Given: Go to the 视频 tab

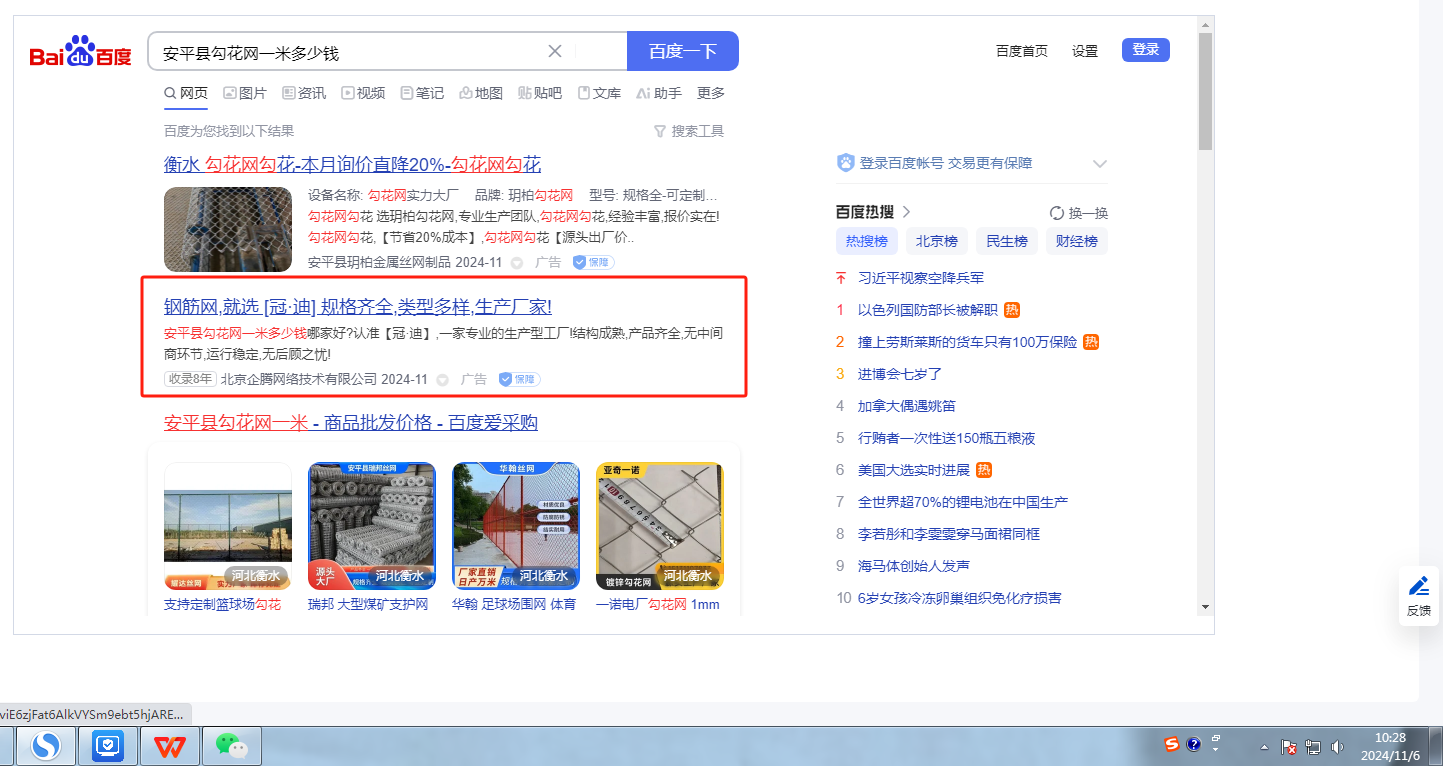Looking at the screenshot, I should (x=363, y=93).
